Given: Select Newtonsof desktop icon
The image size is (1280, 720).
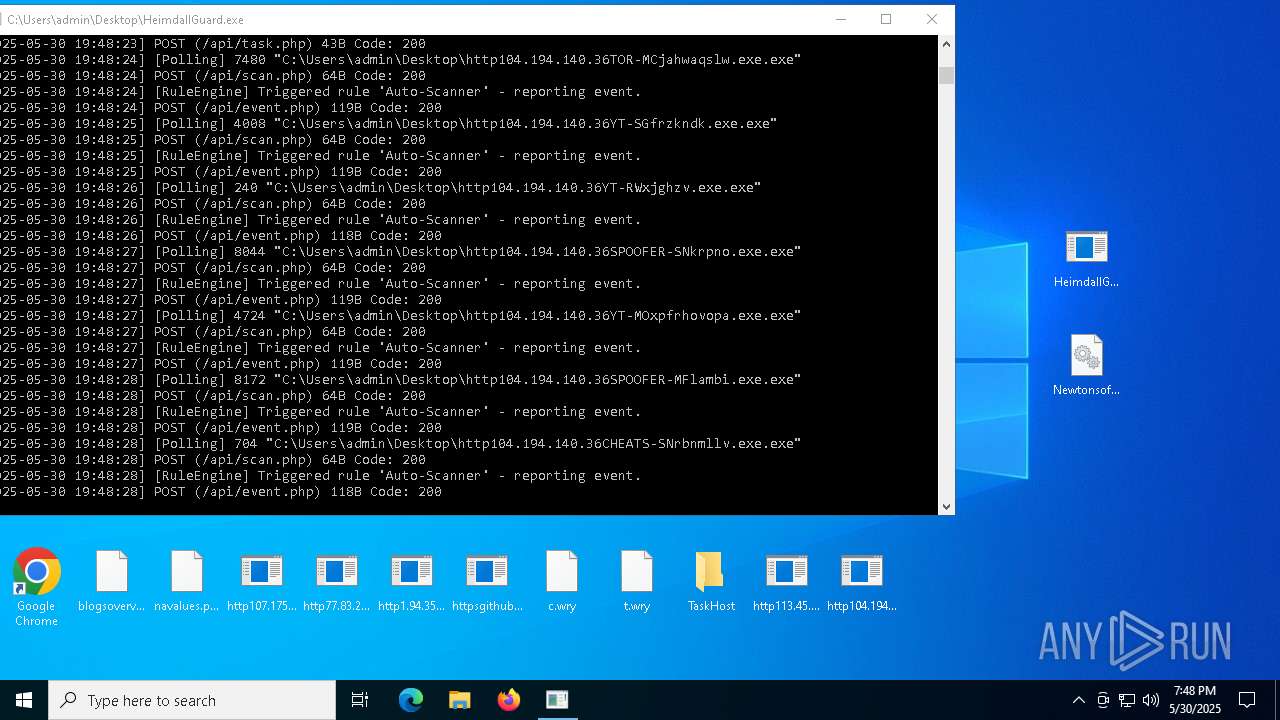Looking at the screenshot, I should tap(1087, 366).
